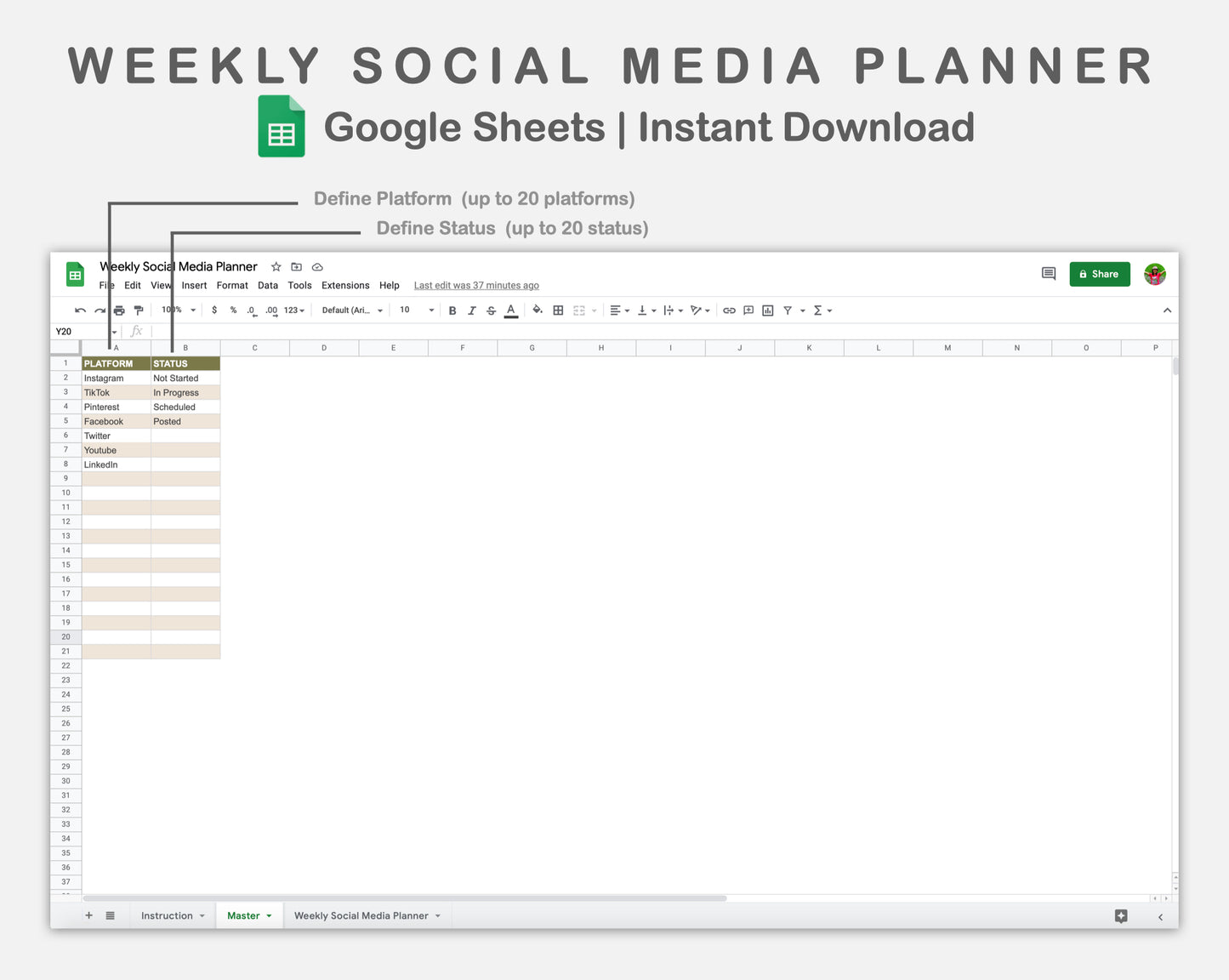Open version history via last edit link
This screenshot has height=980, width=1229.
475,285
